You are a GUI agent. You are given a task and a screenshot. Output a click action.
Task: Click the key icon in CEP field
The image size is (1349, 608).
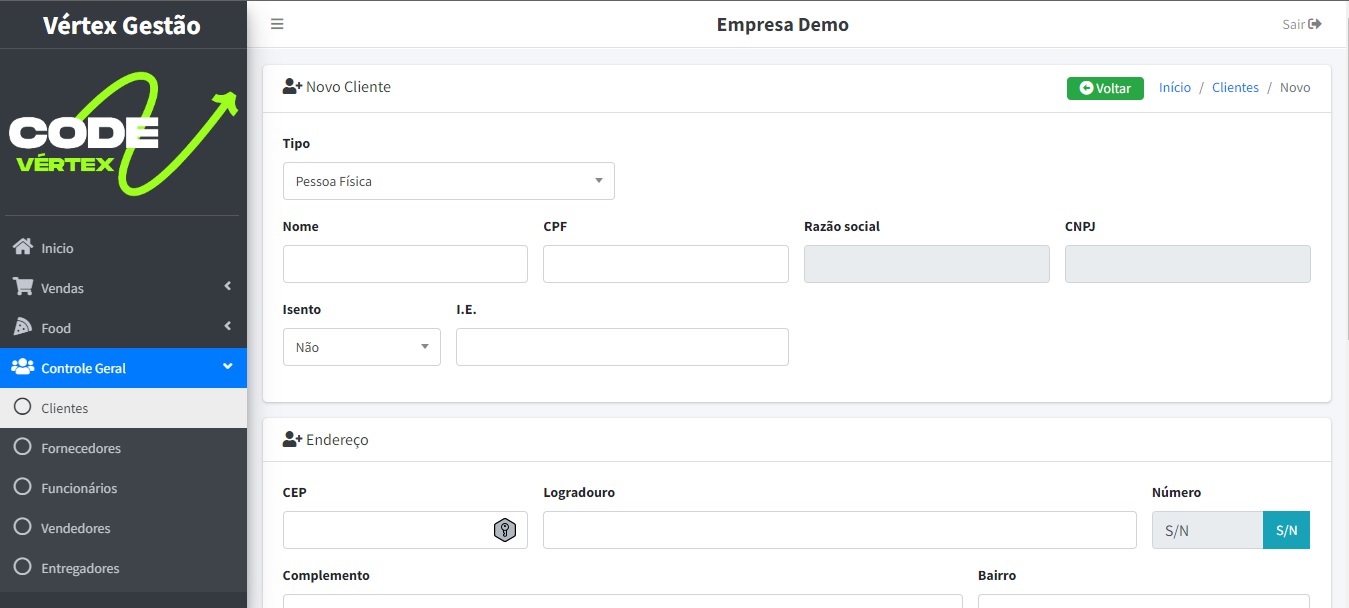click(505, 530)
